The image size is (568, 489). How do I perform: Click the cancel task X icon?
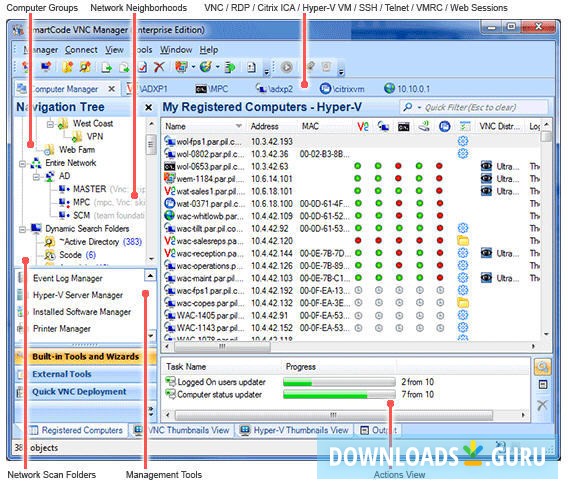click(542, 405)
